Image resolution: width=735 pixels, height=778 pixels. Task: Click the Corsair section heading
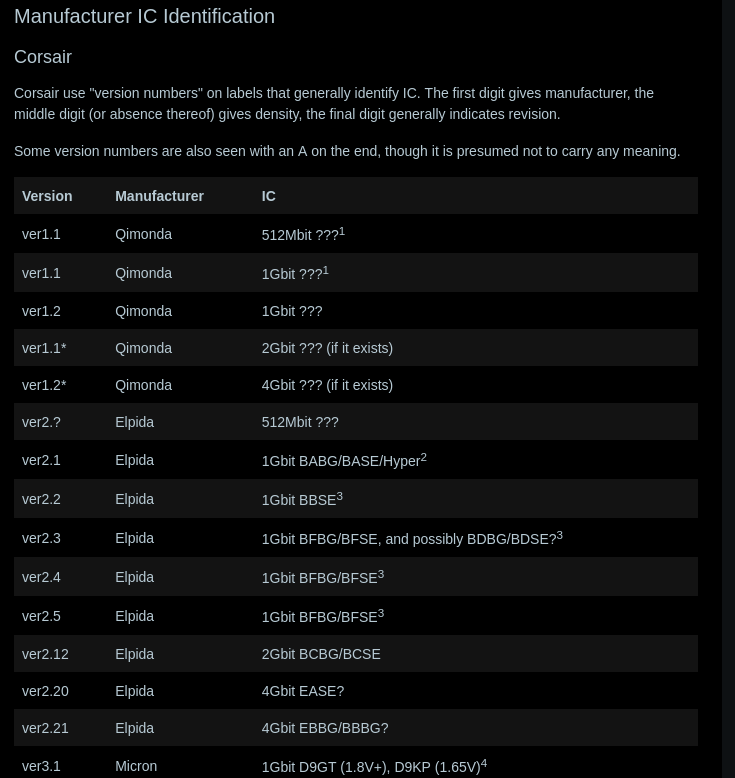coord(43,57)
